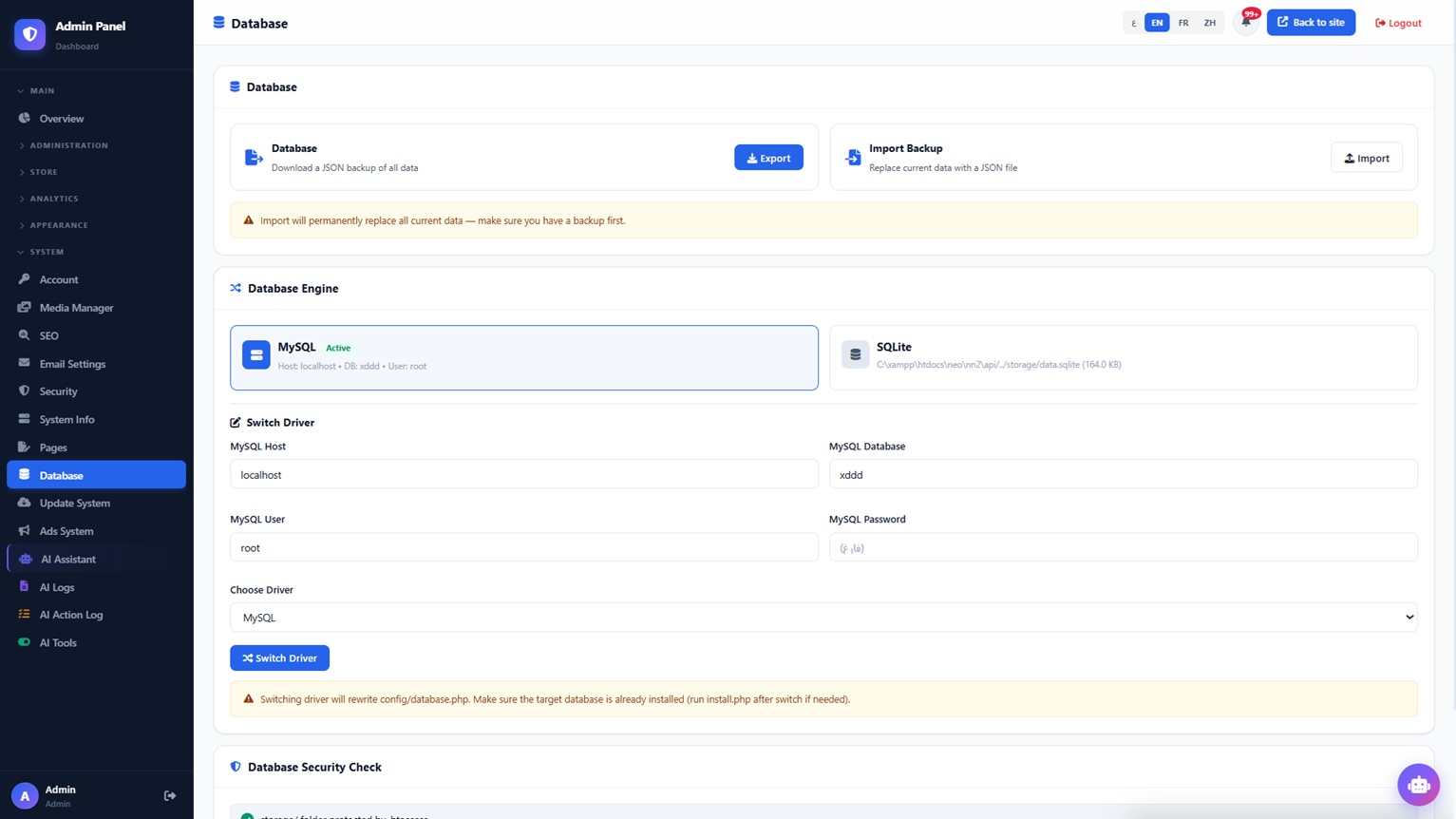The image size is (1456, 819).
Task: Click the Update System cloud icon
Action: pos(25,503)
